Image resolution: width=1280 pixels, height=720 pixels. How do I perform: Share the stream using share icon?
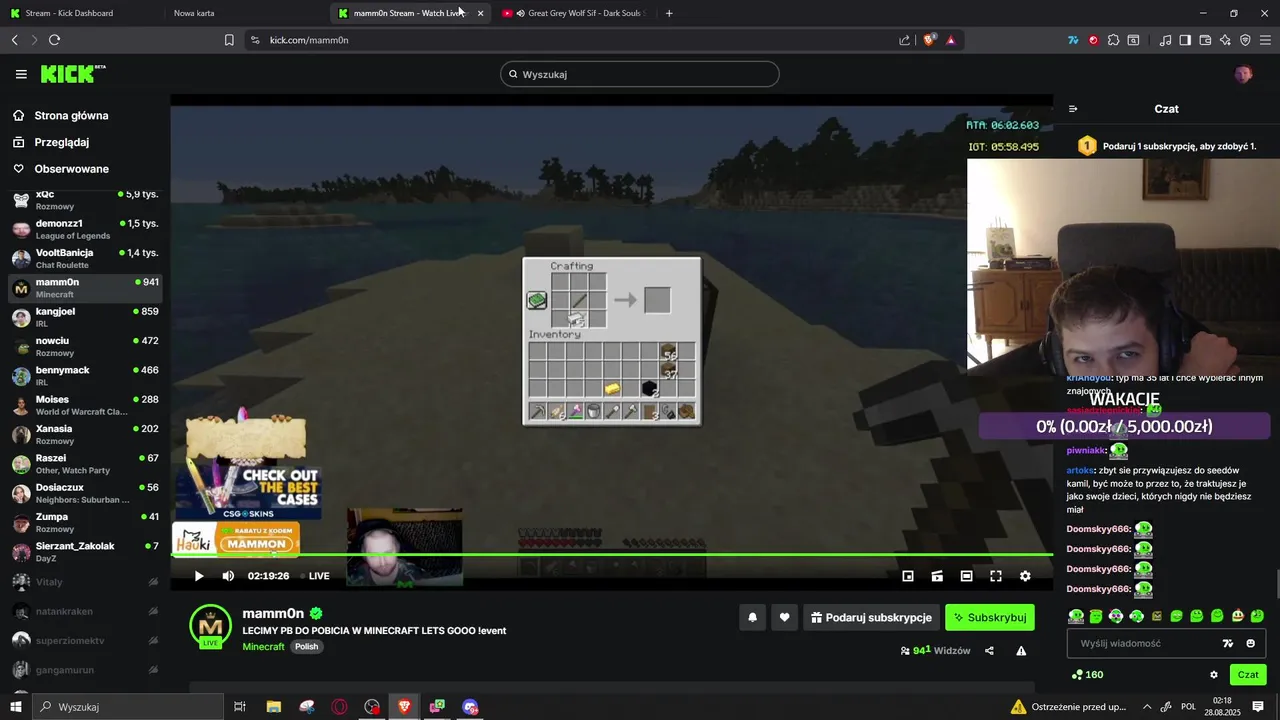click(989, 651)
